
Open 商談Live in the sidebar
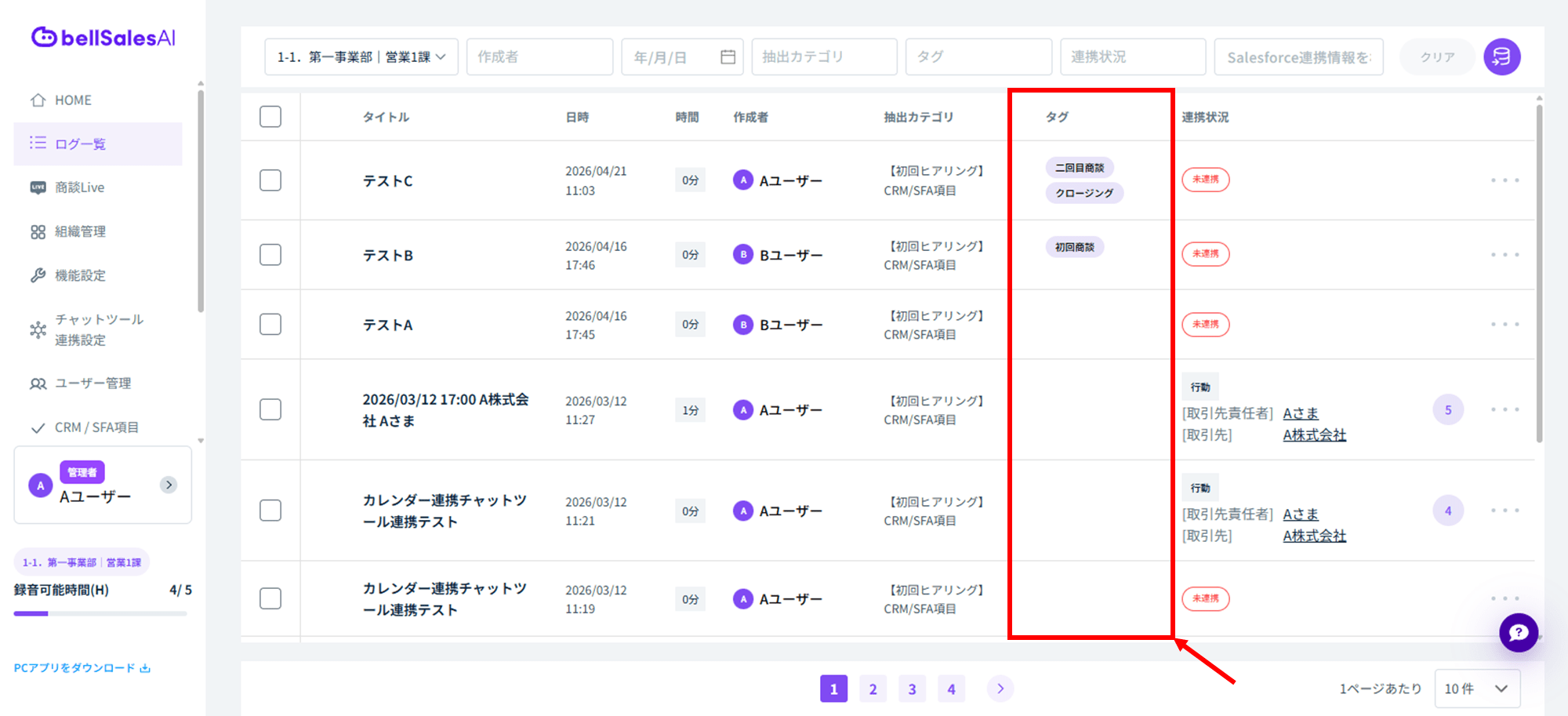[x=79, y=187]
